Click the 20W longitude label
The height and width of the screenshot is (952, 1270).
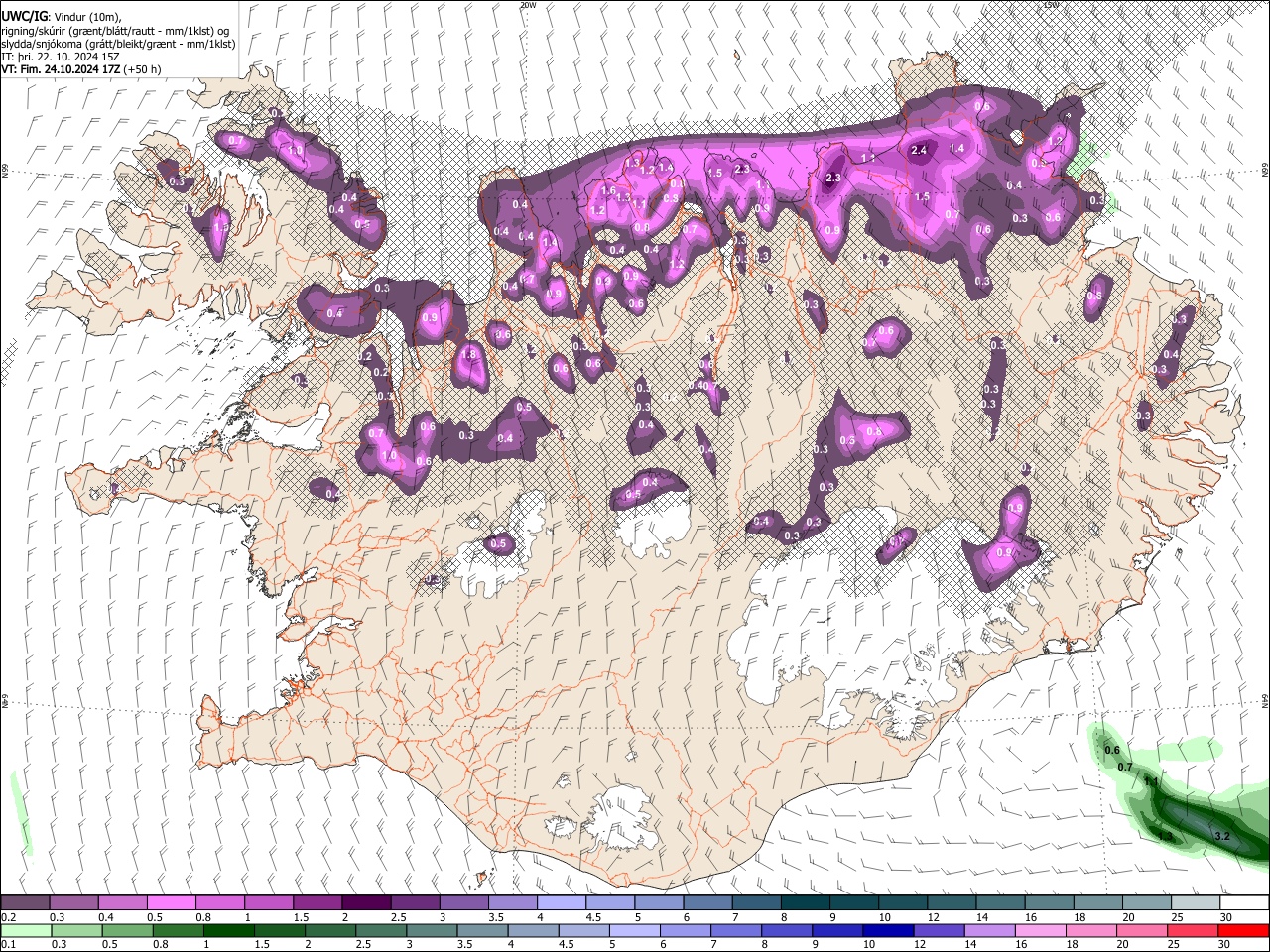tap(528, 5)
